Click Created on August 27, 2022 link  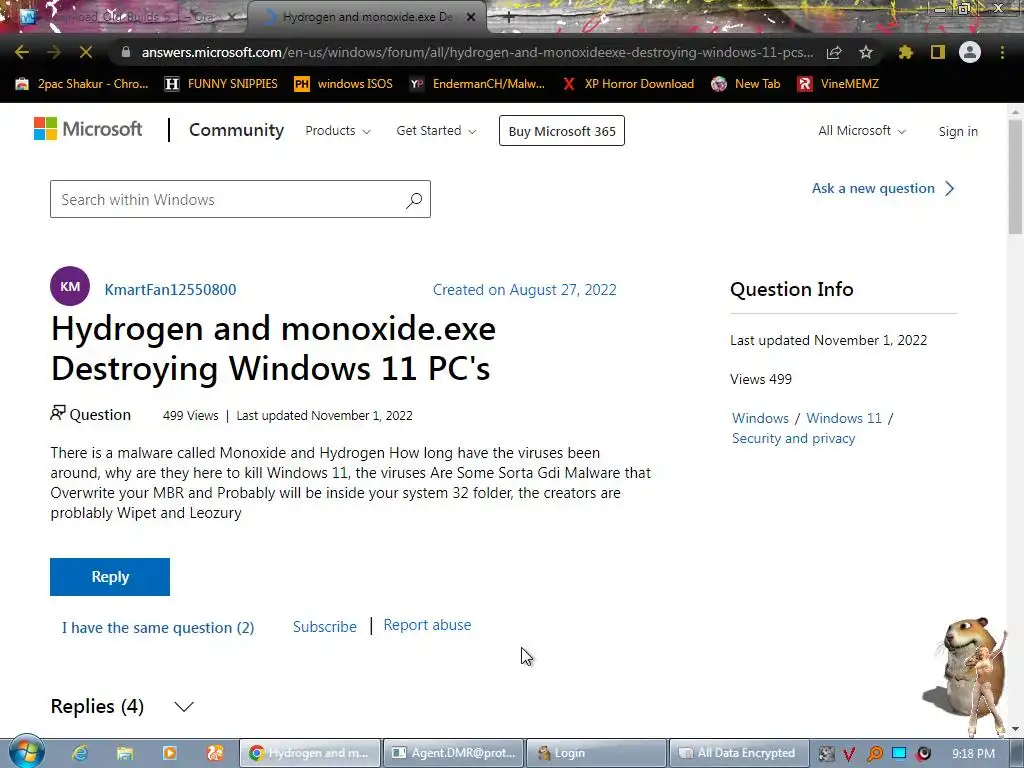point(524,289)
